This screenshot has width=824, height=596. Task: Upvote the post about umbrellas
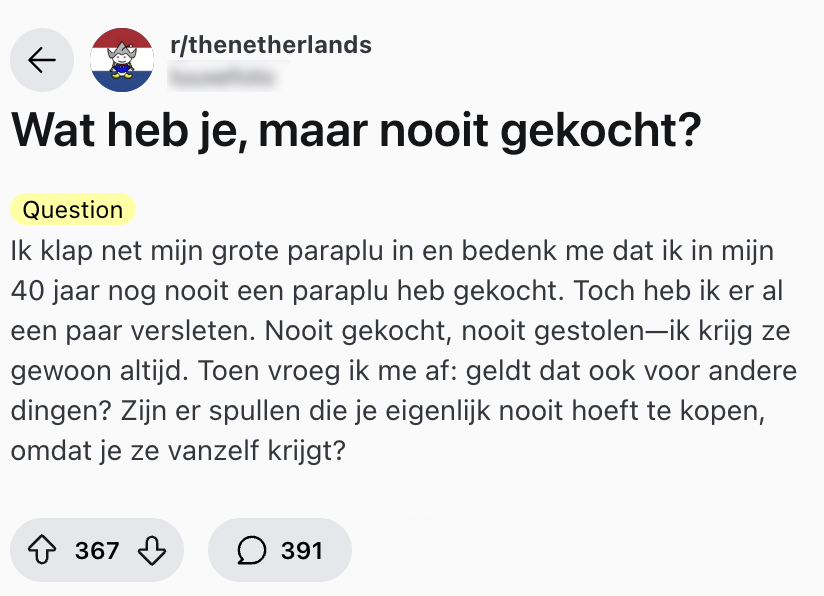point(41,550)
